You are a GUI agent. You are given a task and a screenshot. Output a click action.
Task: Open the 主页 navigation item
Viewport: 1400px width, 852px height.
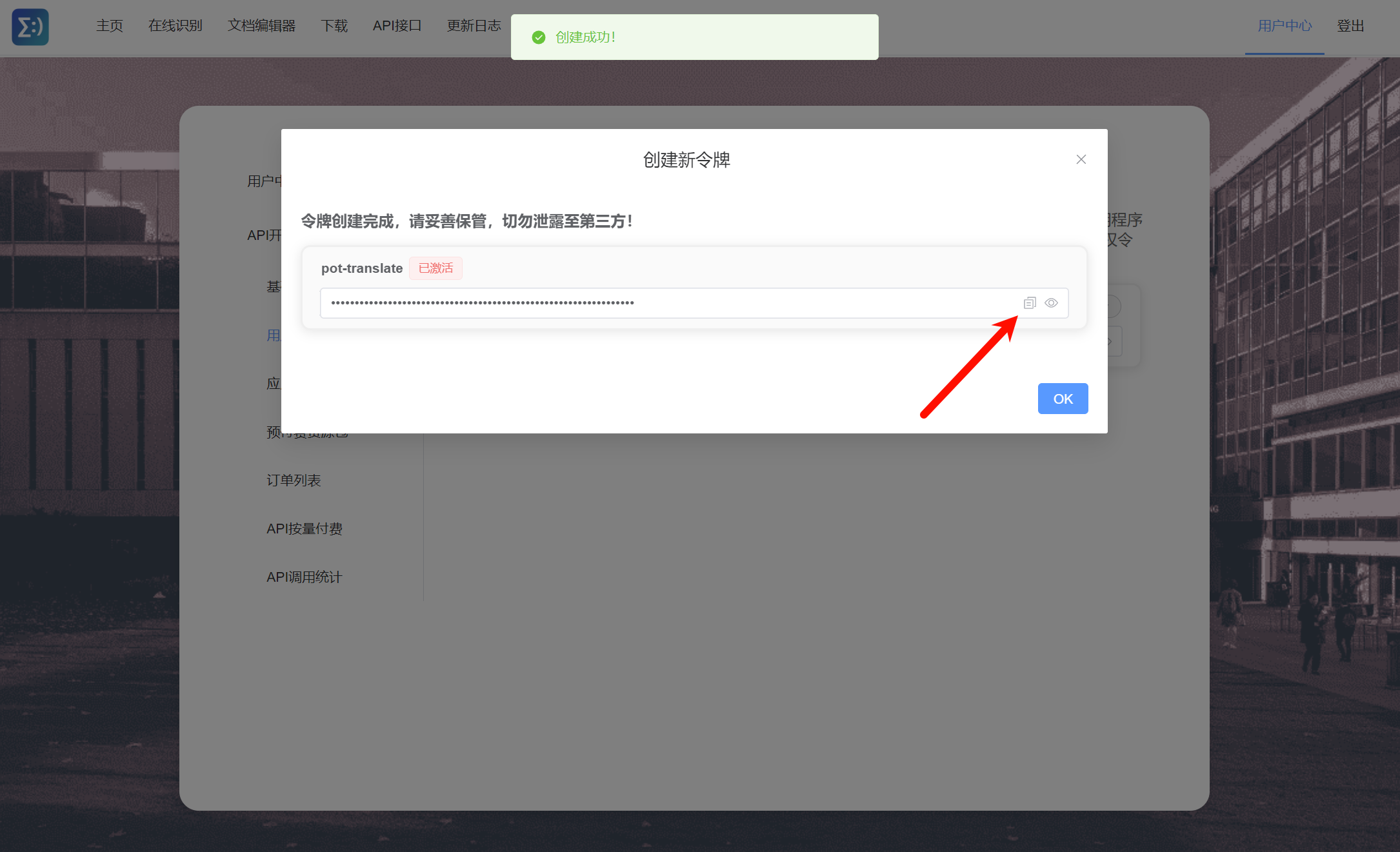110,26
